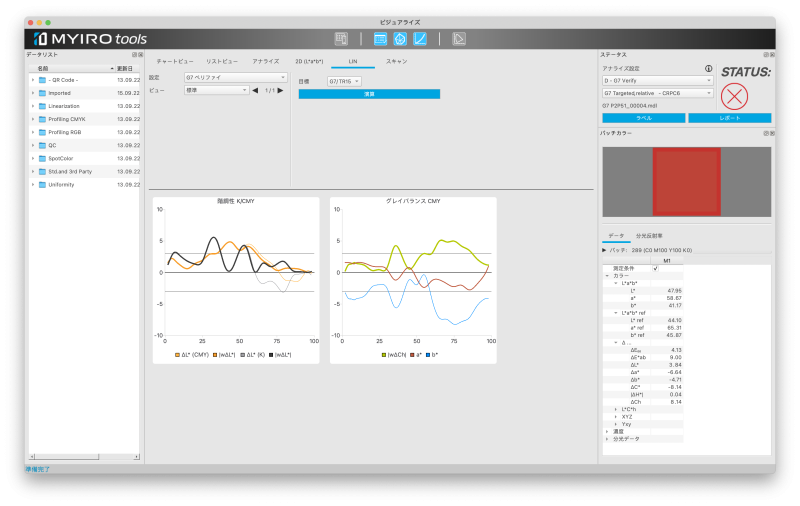Image resolution: width=800 pixels, height=506 pixels.
Task: Expand the - QR Code - folder
Action: point(33,80)
